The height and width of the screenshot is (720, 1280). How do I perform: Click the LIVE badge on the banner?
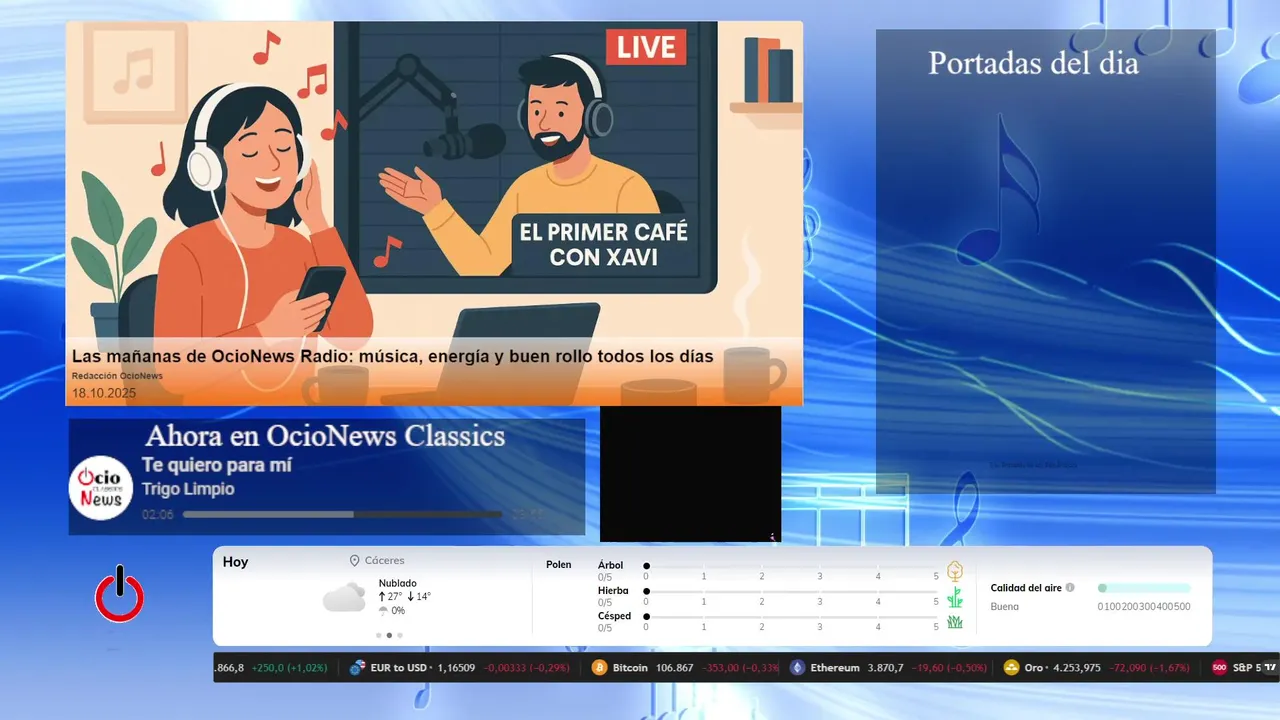[x=646, y=46]
